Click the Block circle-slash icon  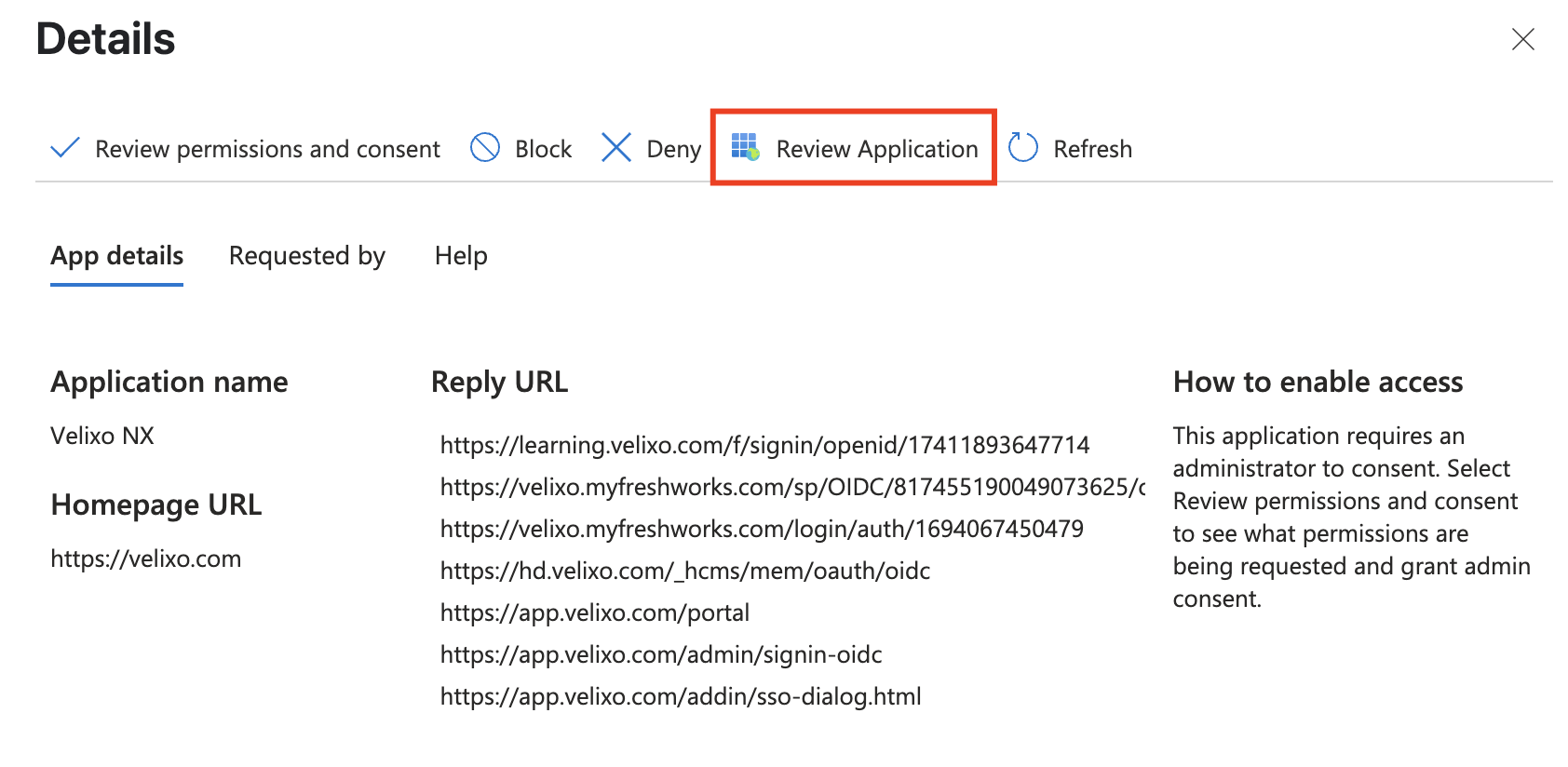pos(485,147)
